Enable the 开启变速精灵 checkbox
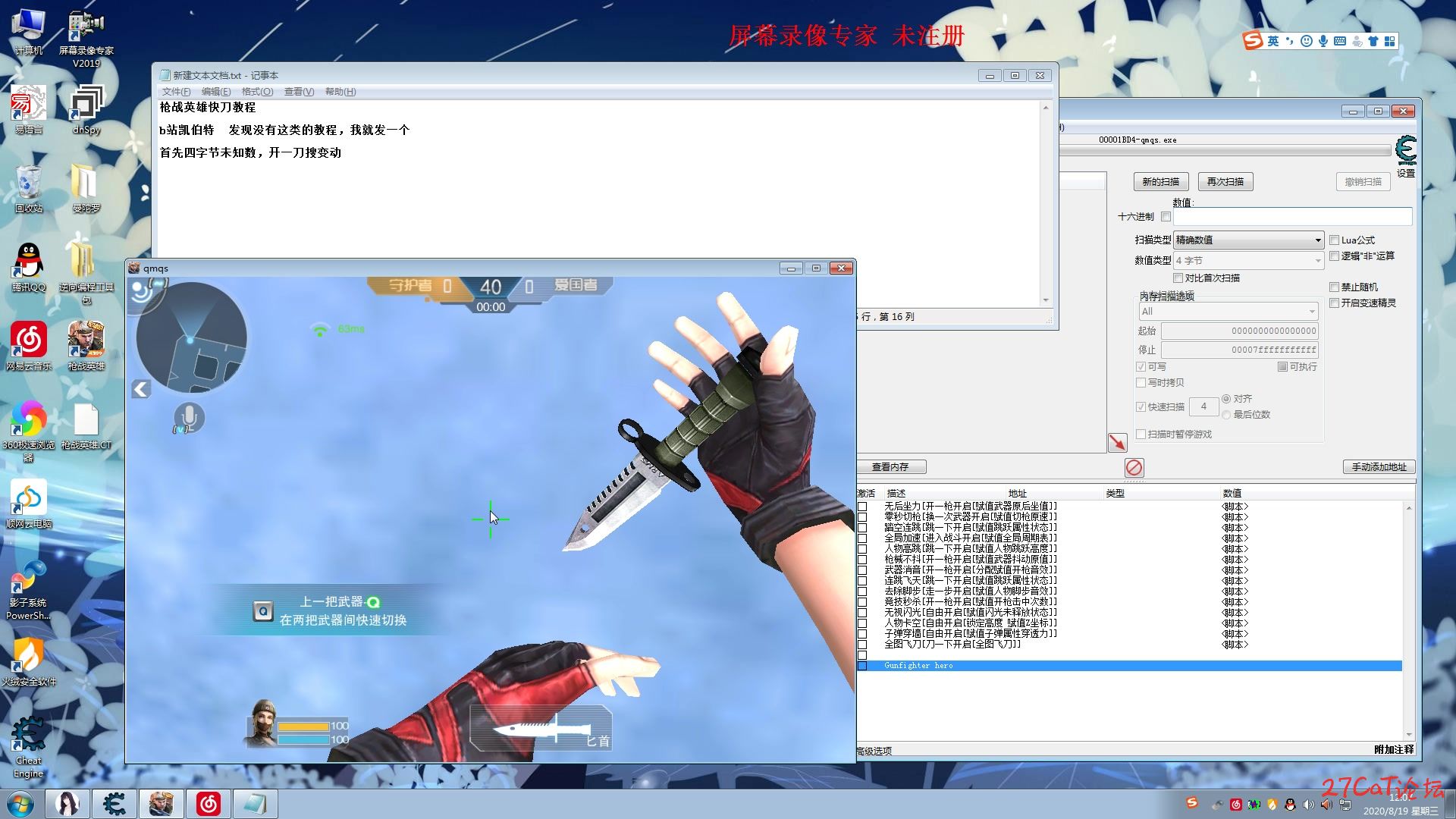The height and width of the screenshot is (819, 1456). pyautogui.click(x=1334, y=303)
